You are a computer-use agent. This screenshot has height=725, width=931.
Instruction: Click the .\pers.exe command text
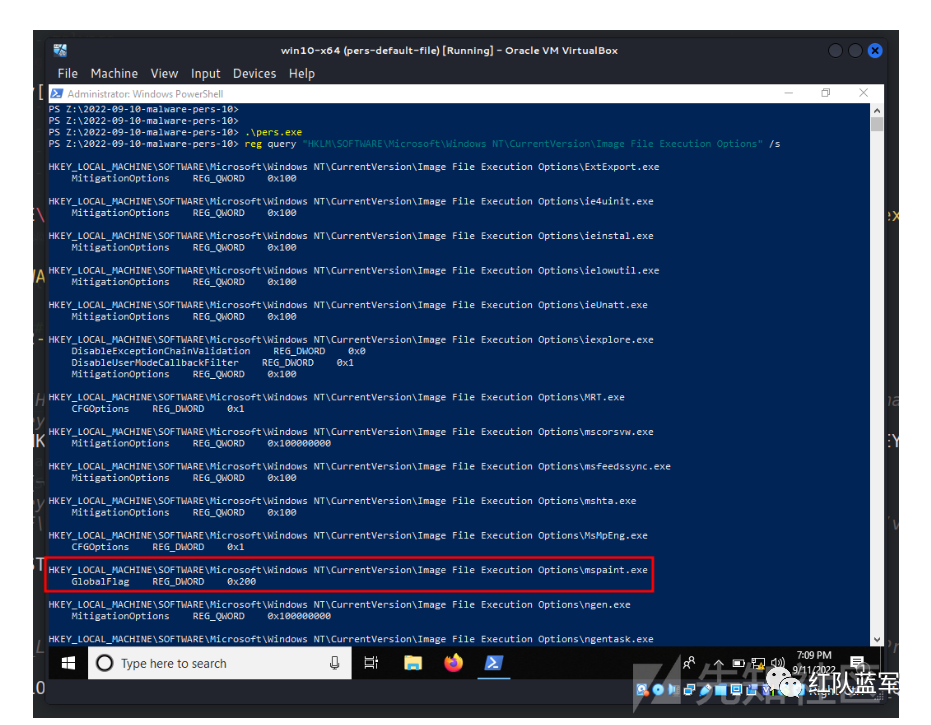click(x=273, y=132)
